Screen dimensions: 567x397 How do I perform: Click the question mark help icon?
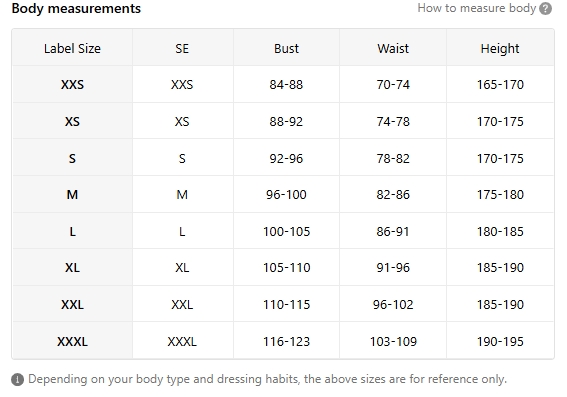(545, 8)
